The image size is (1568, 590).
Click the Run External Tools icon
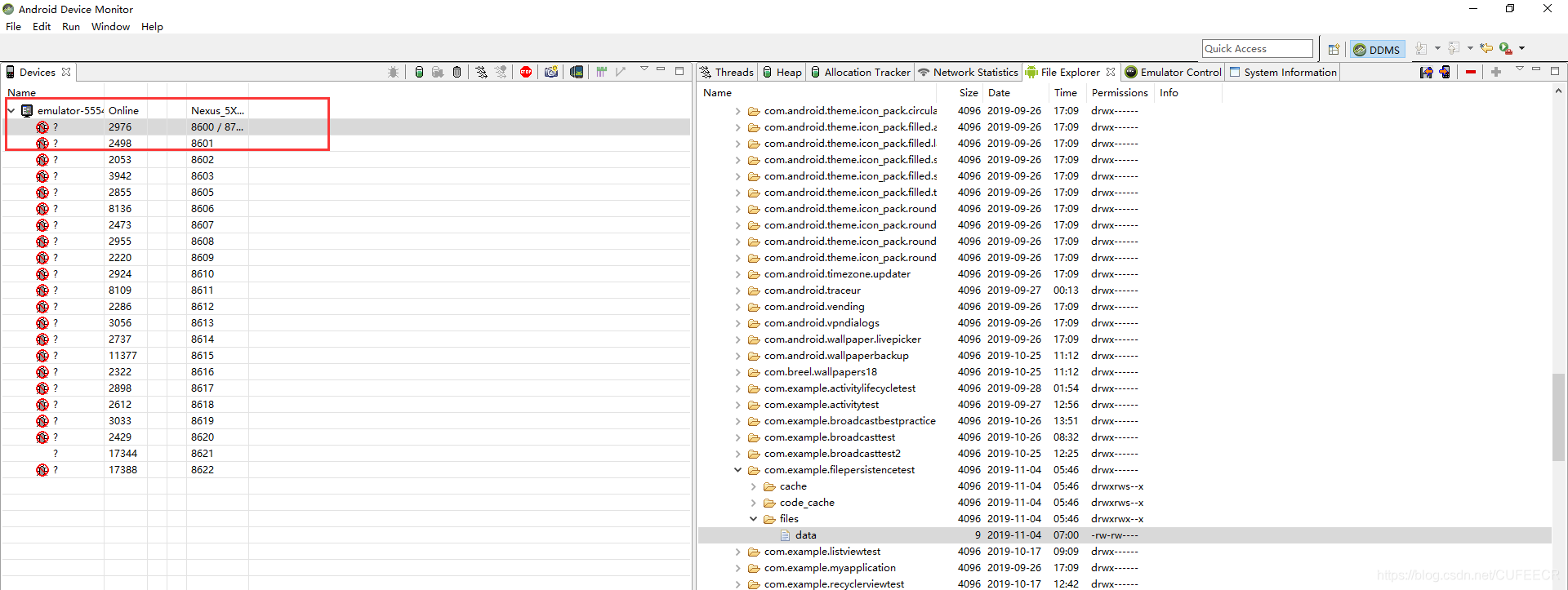[x=1506, y=49]
